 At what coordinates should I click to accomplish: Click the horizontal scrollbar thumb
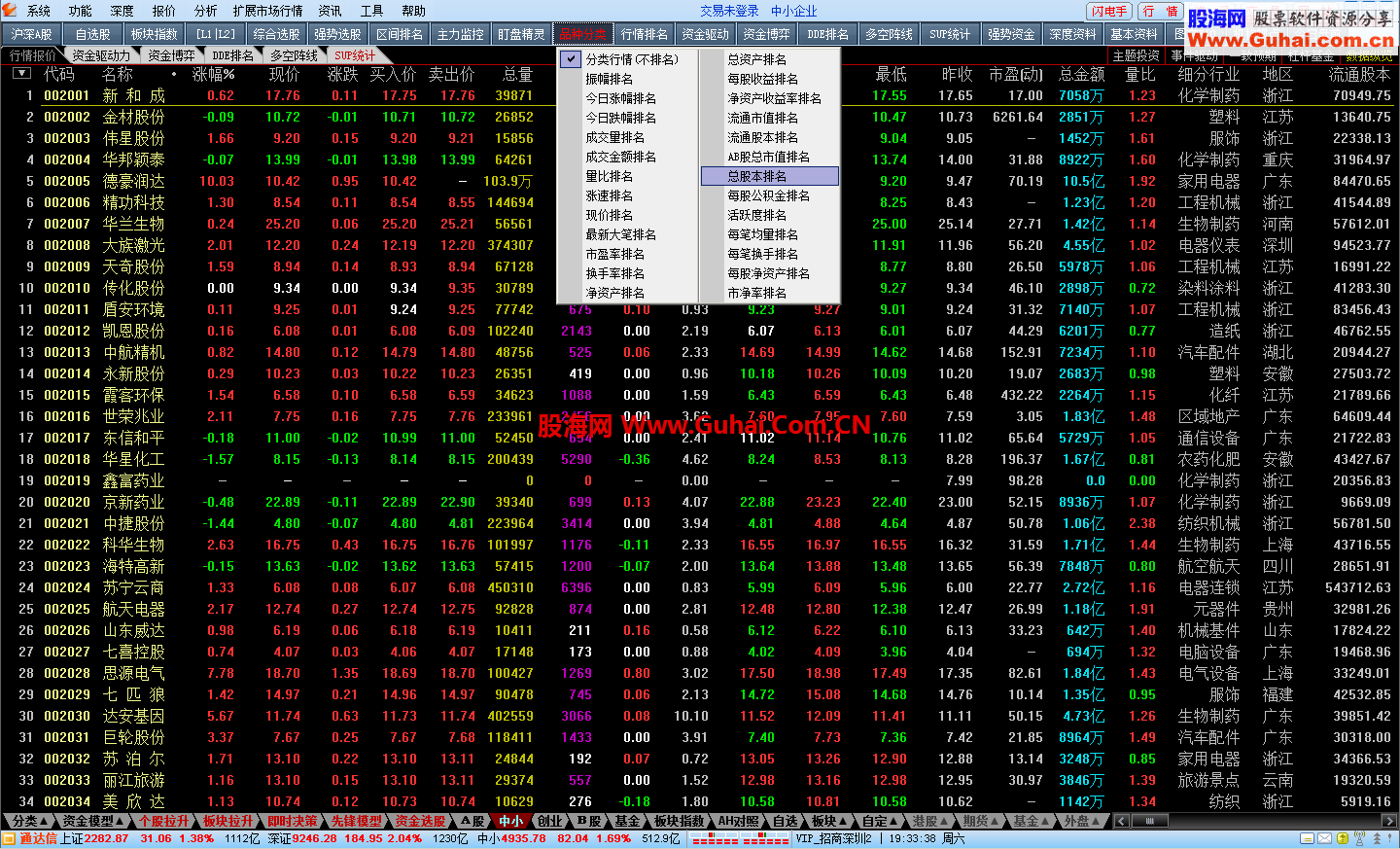pyautogui.click(x=1150, y=822)
